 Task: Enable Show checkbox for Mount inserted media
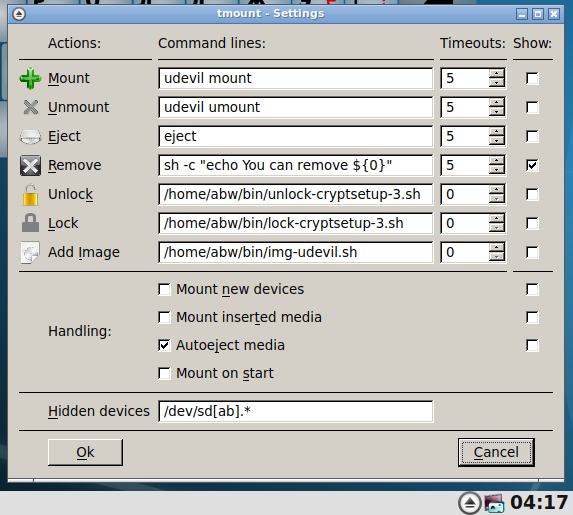click(x=532, y=317)
